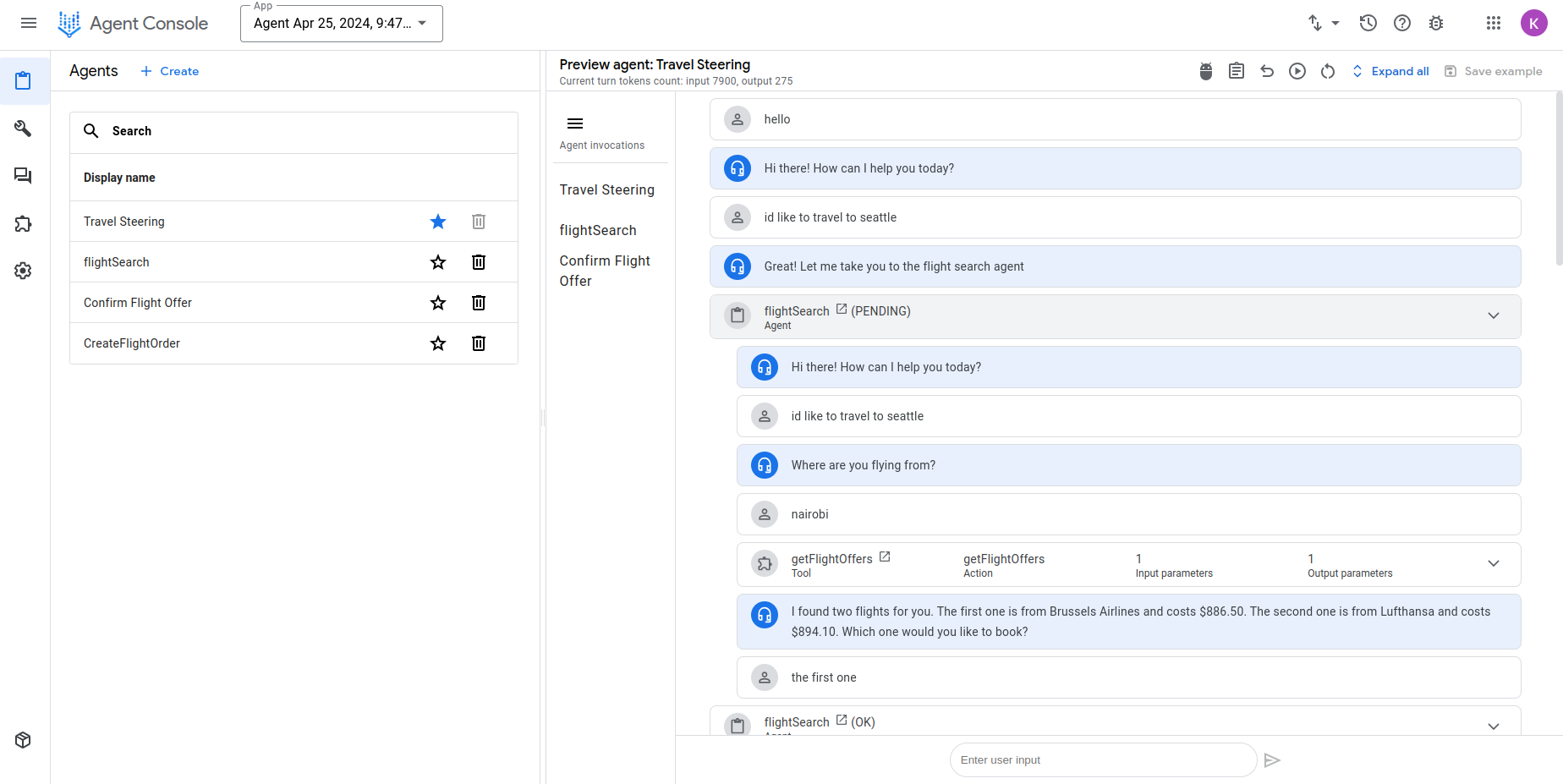Select flightSearch in Agent invocations list
Image resolution: width=1563 pixels, height=784 pixels.
tap(598, 230)
